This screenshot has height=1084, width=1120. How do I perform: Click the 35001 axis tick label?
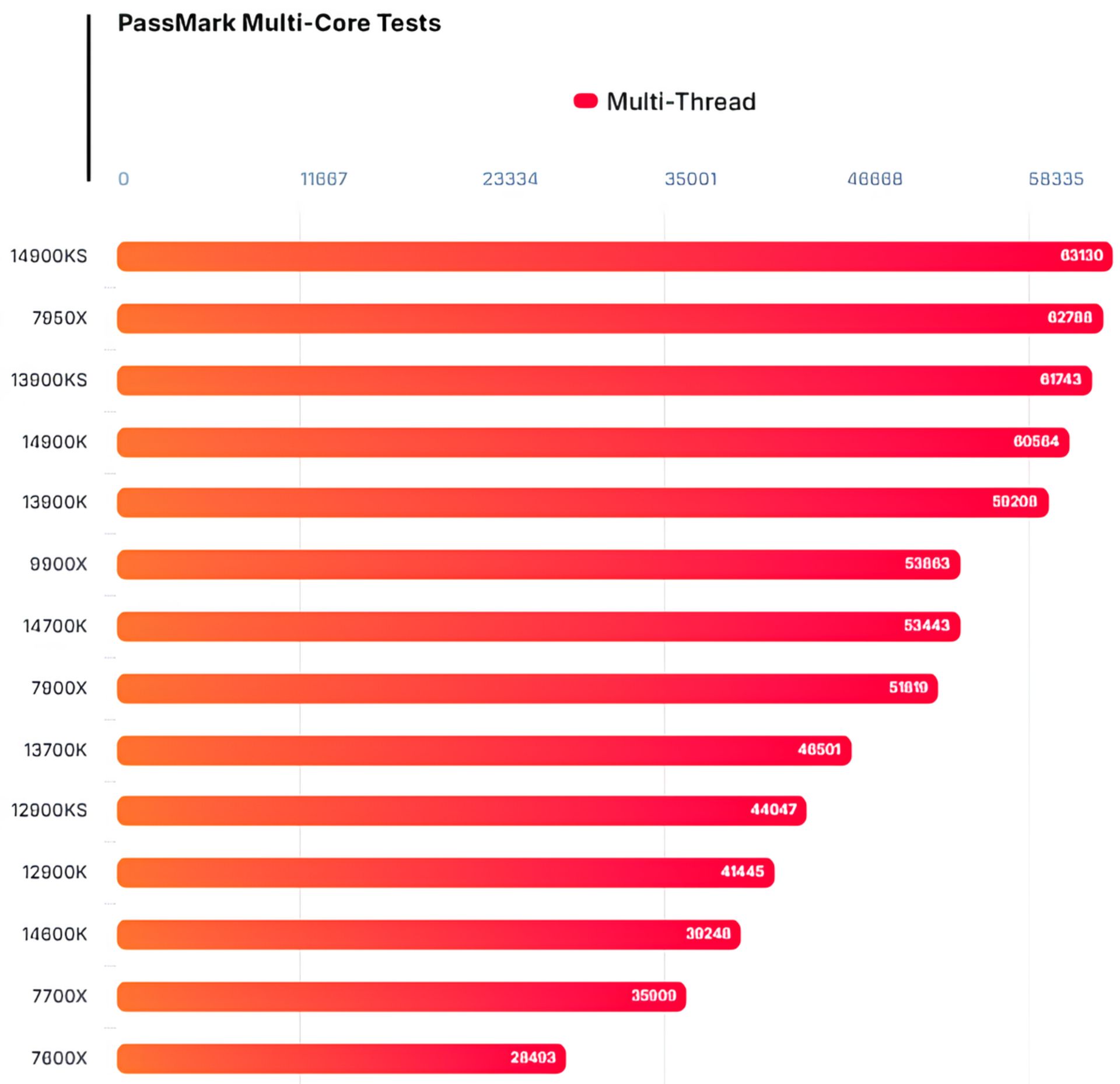coord(691,179)
